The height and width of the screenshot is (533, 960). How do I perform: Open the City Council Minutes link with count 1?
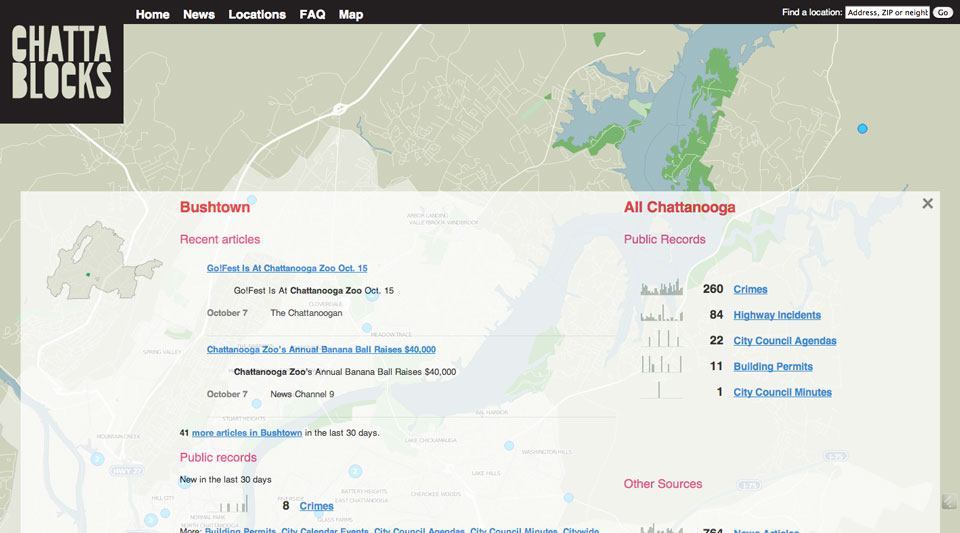[x=782, y=392]
